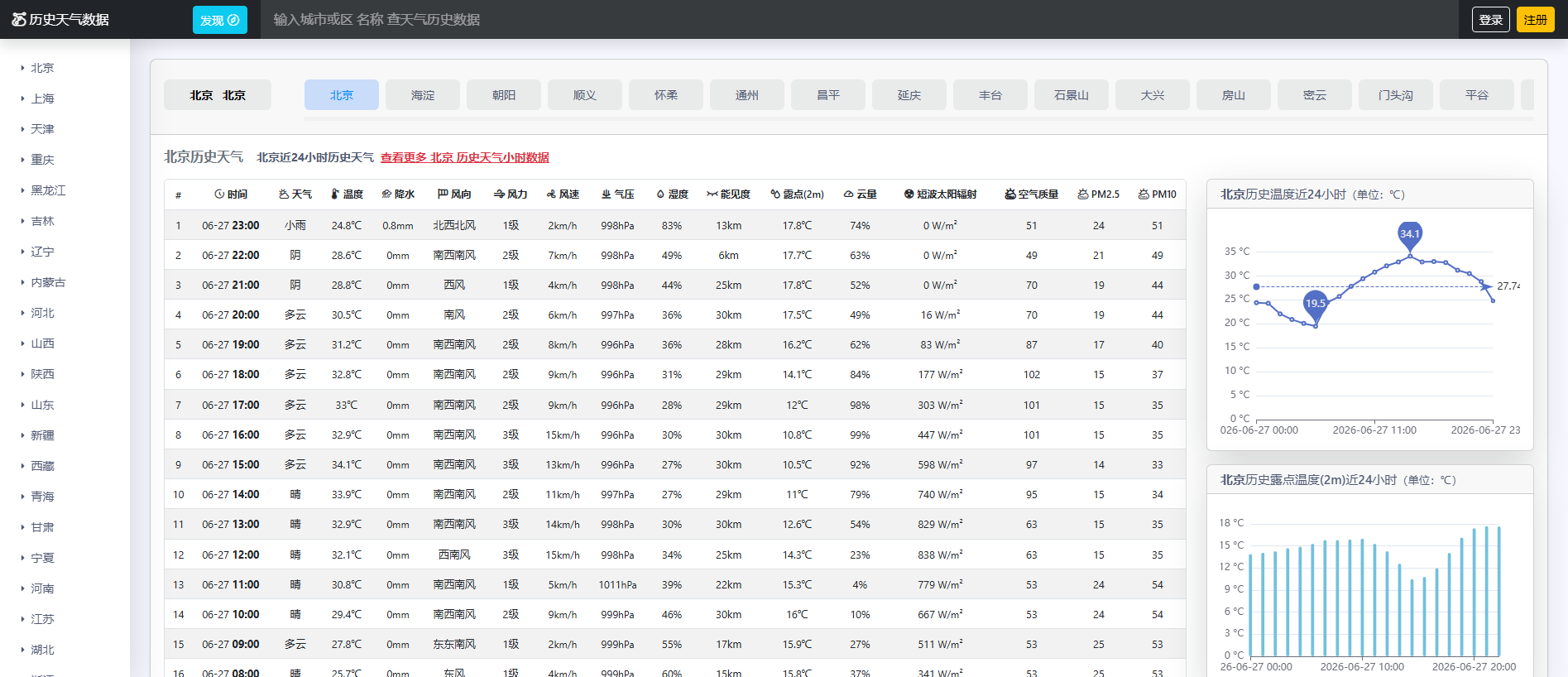
Task: Click the 登录 button
Action: coord(1491,20)
